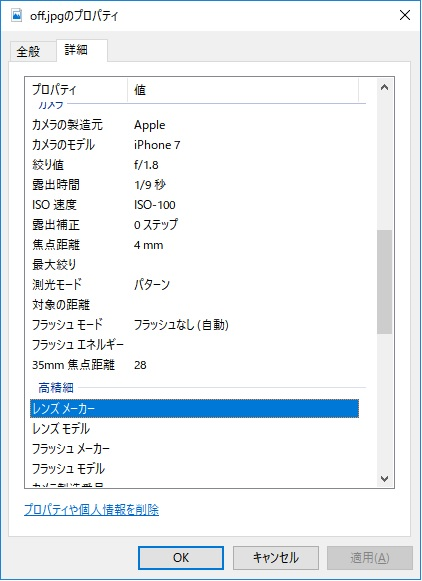Click the off.jpg file icon in title bar

(17, 15)
